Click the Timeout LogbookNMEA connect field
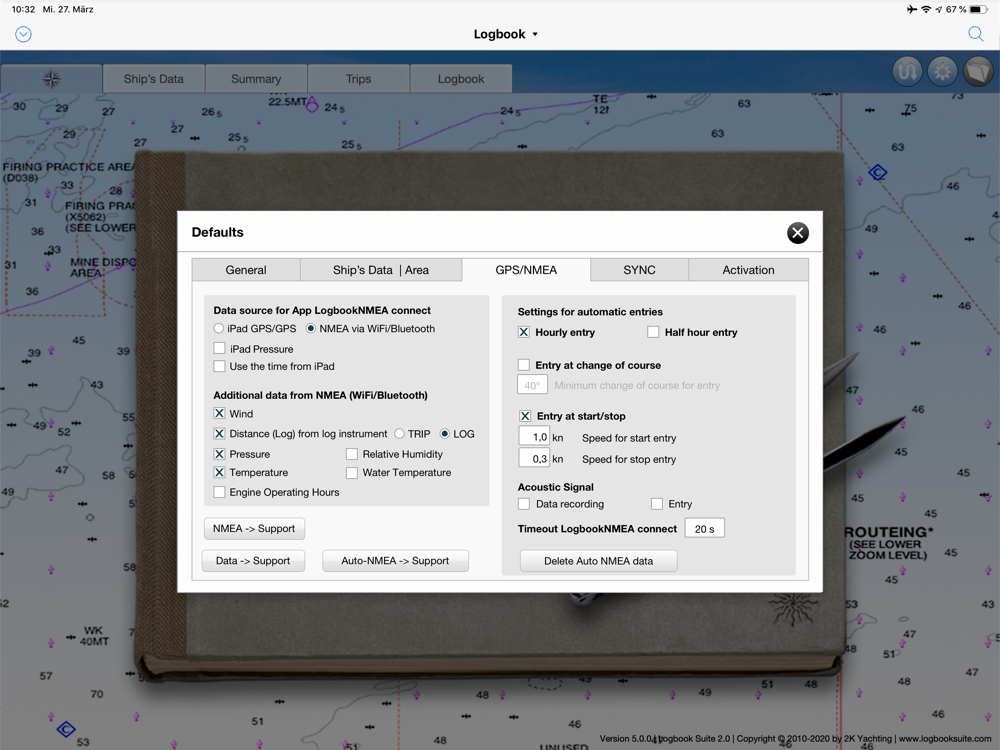The height and width of the screenshot is (750, 1000). (x=704, y=529)
